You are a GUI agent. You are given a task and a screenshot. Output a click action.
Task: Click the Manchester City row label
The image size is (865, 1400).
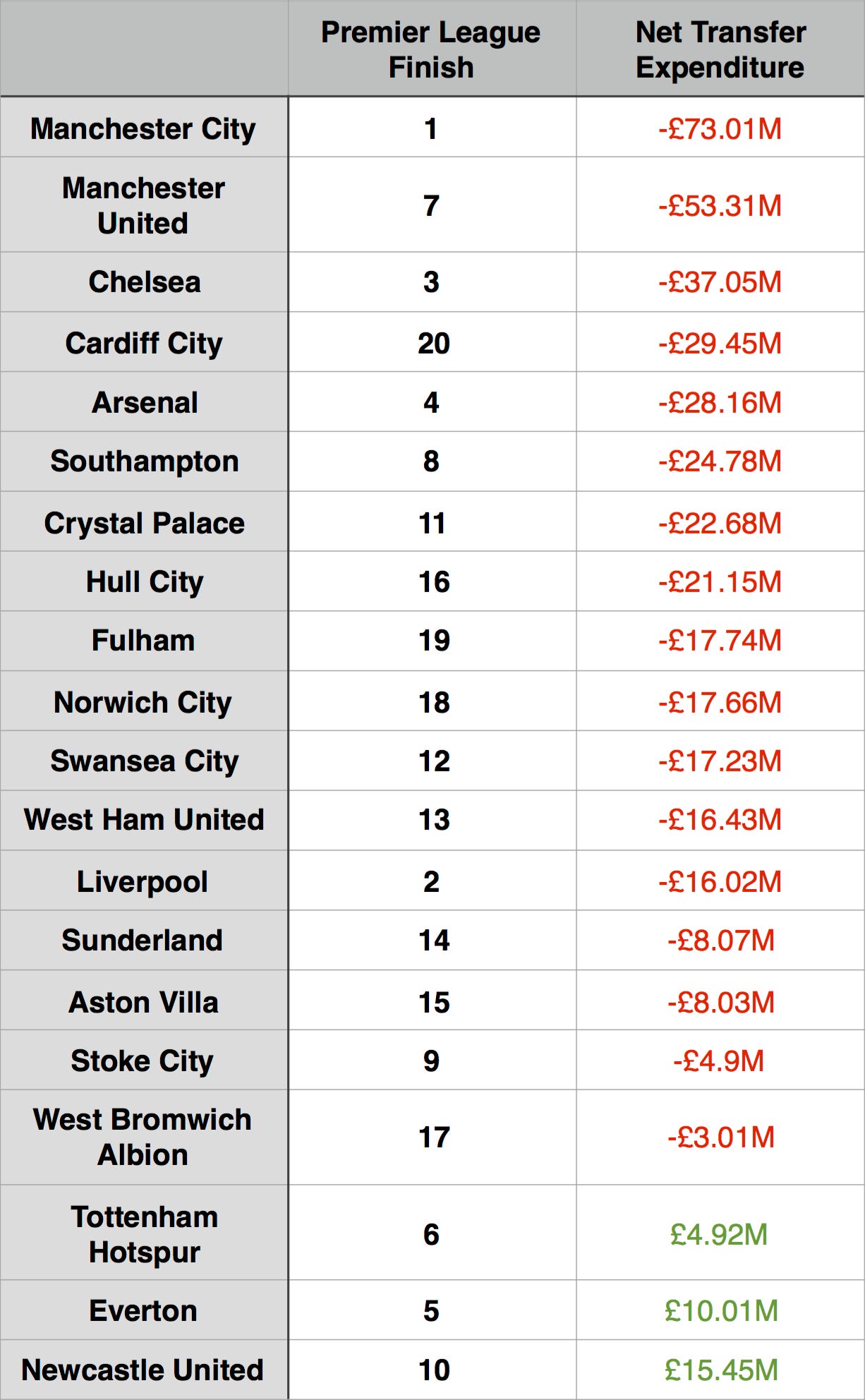tap(143, 128)
